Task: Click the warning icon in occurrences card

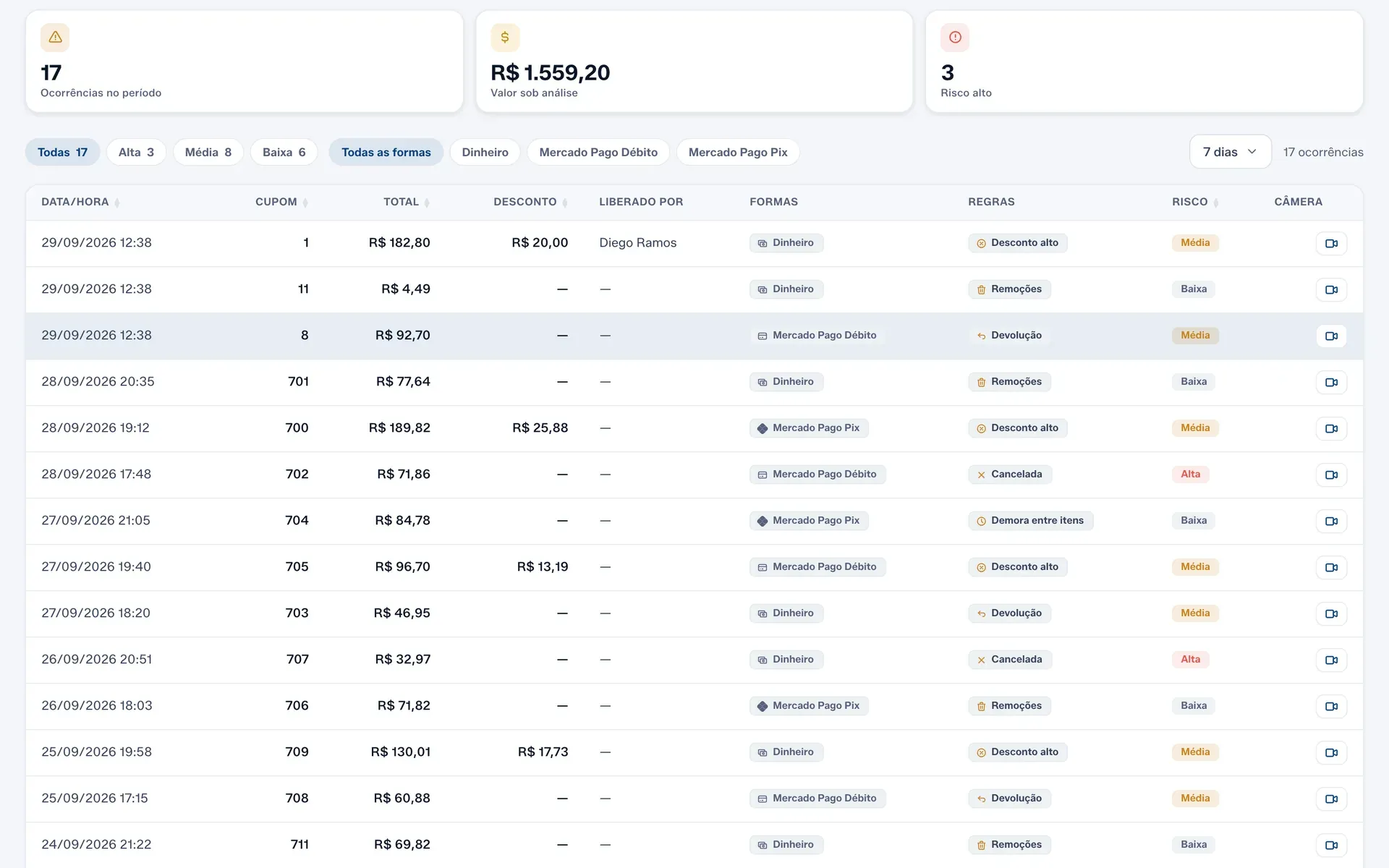Action: click(55, 37)
